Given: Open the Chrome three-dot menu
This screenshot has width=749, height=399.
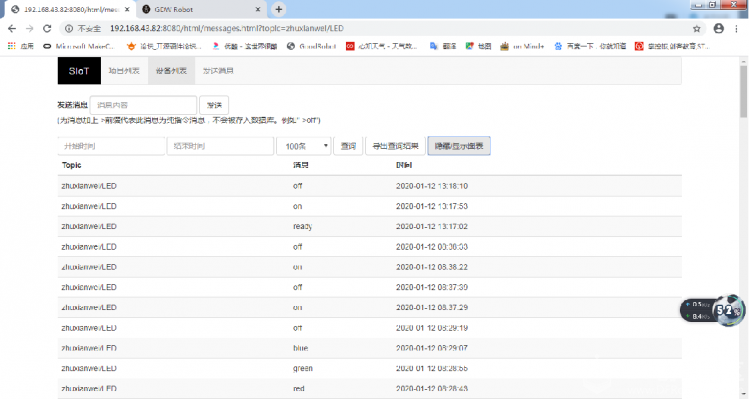Looking at the screenshot, I should pos(736,29).
